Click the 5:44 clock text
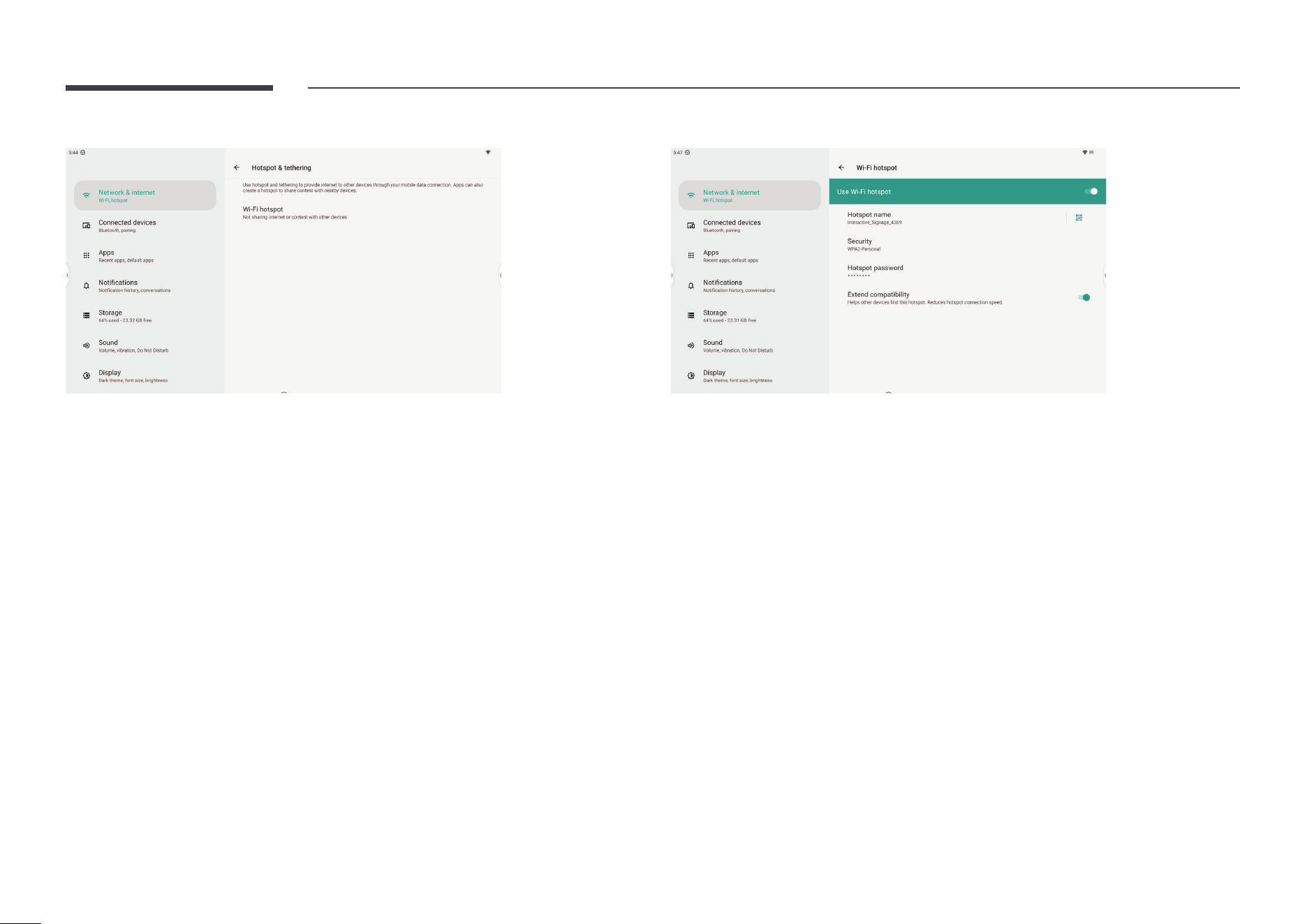This screenshot has width=1307, height=924. point(73,152)
